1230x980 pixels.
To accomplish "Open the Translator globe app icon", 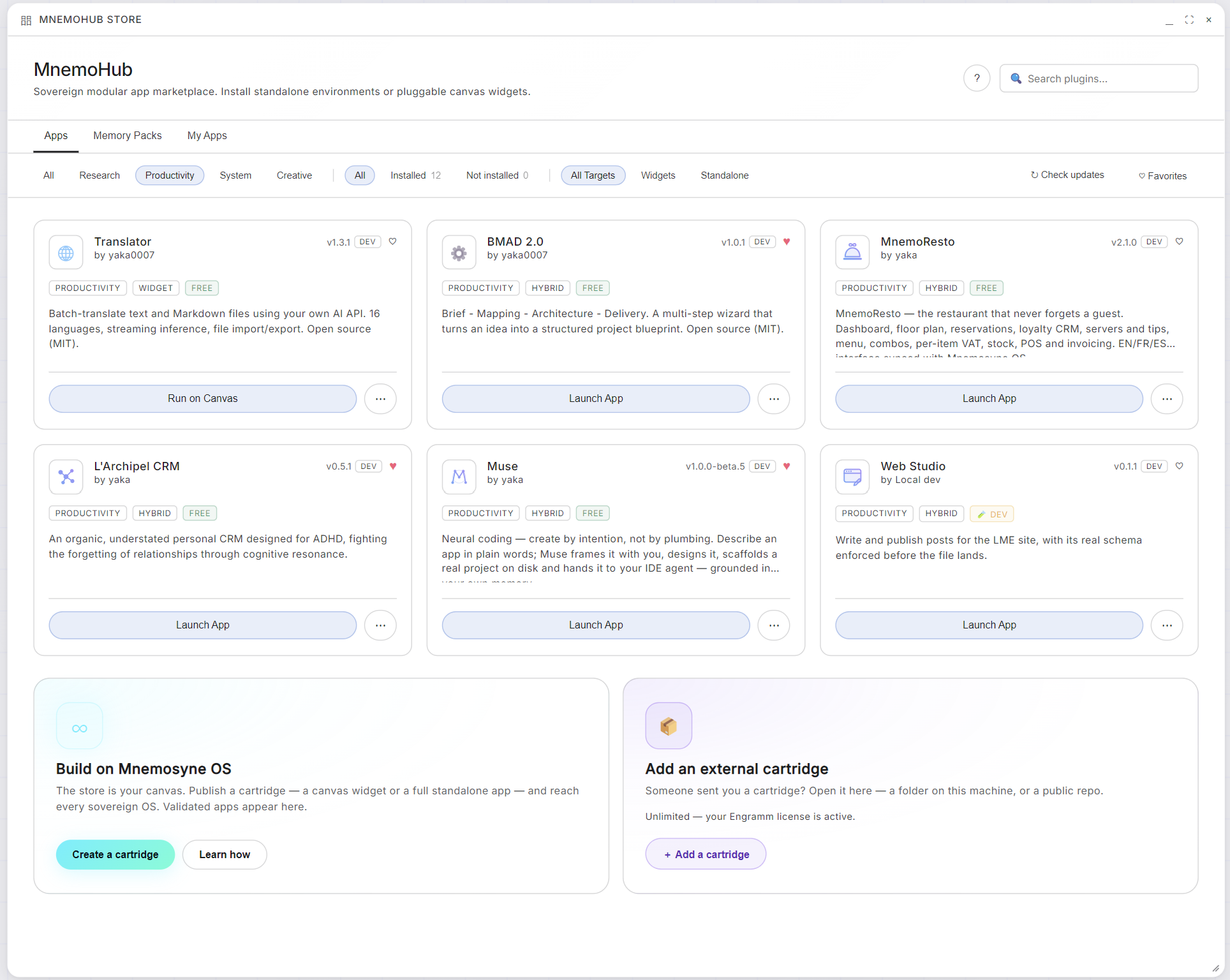I will coord(66,253).
